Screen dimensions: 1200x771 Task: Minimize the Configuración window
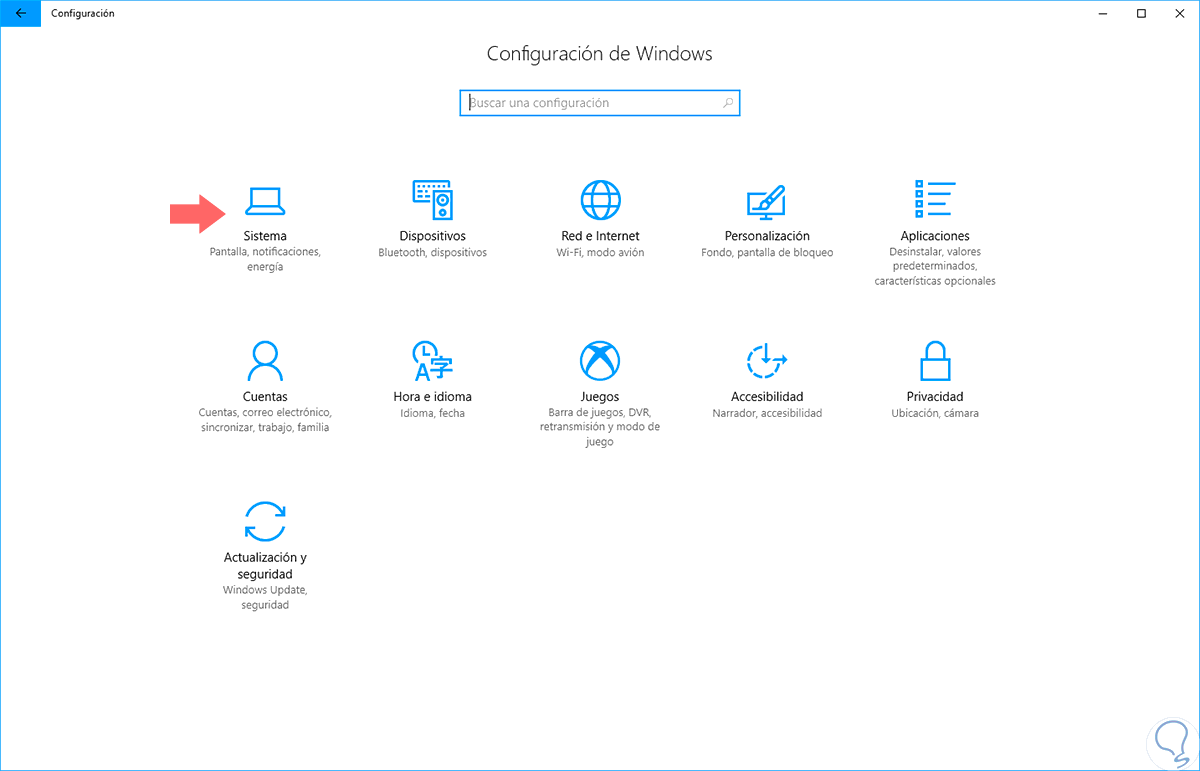click(1104, 14)
